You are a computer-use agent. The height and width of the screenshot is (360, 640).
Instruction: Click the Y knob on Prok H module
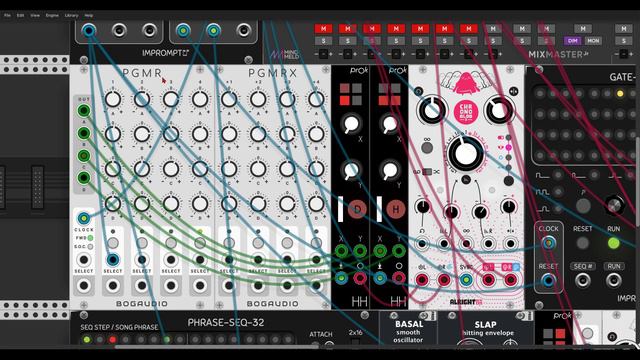click(x=389, y=170)
